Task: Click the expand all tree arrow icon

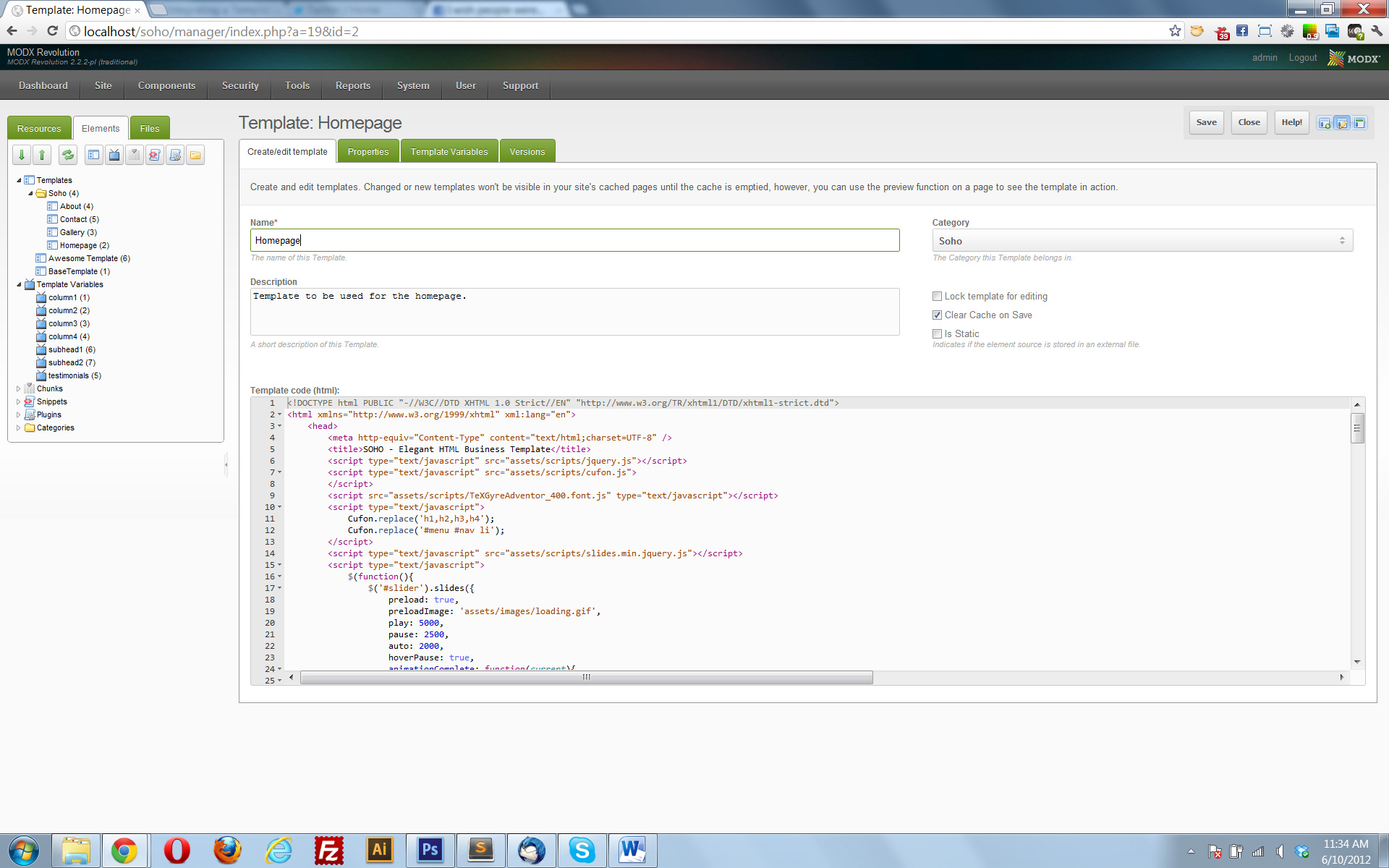Action: (22, 155)
